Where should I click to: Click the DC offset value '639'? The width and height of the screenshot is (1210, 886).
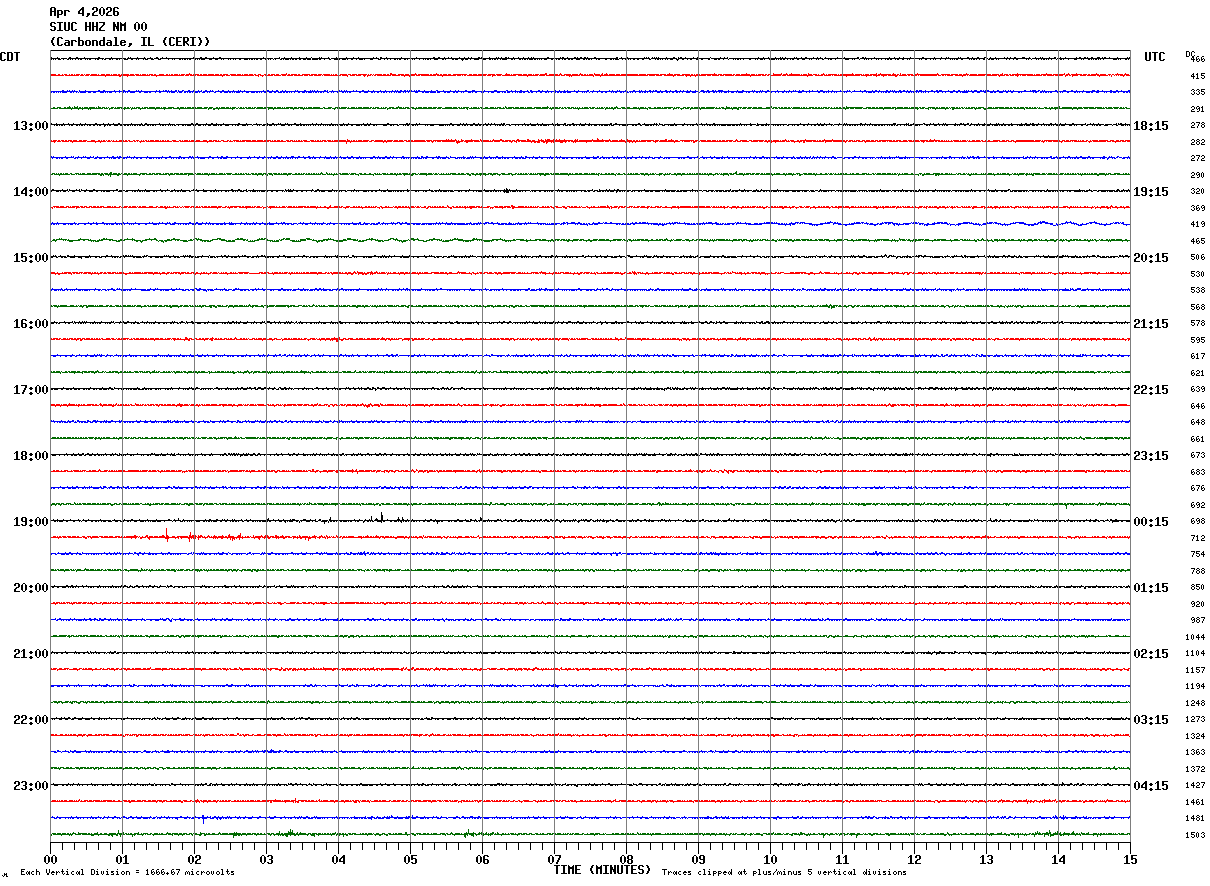coord(1197,389)
